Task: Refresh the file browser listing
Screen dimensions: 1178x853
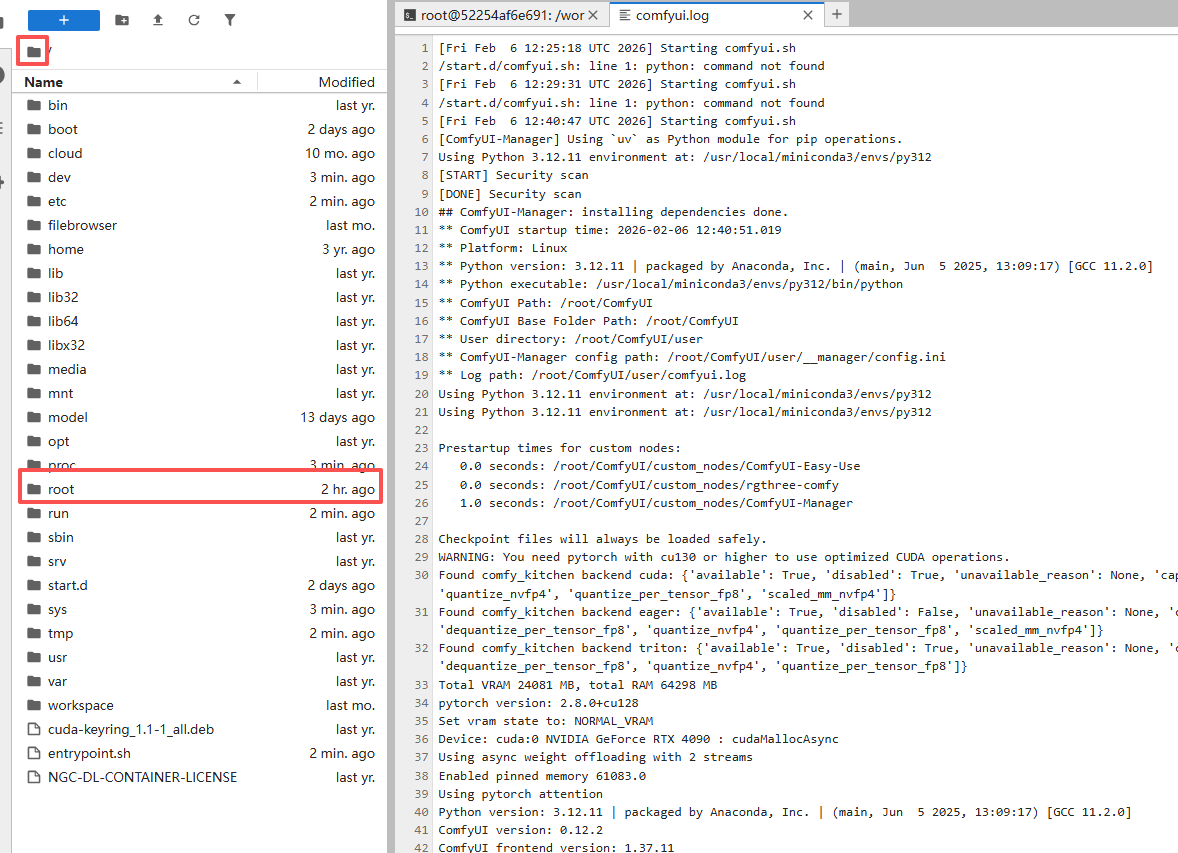Action: tap(194, 20)
